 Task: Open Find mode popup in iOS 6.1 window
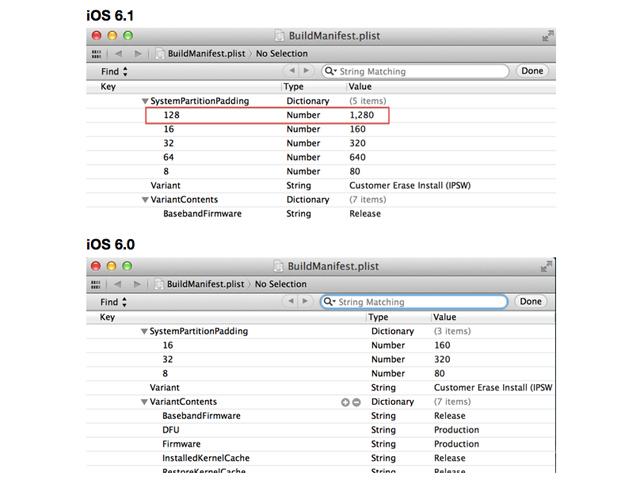pyautogui.click(x=114, y=71)
